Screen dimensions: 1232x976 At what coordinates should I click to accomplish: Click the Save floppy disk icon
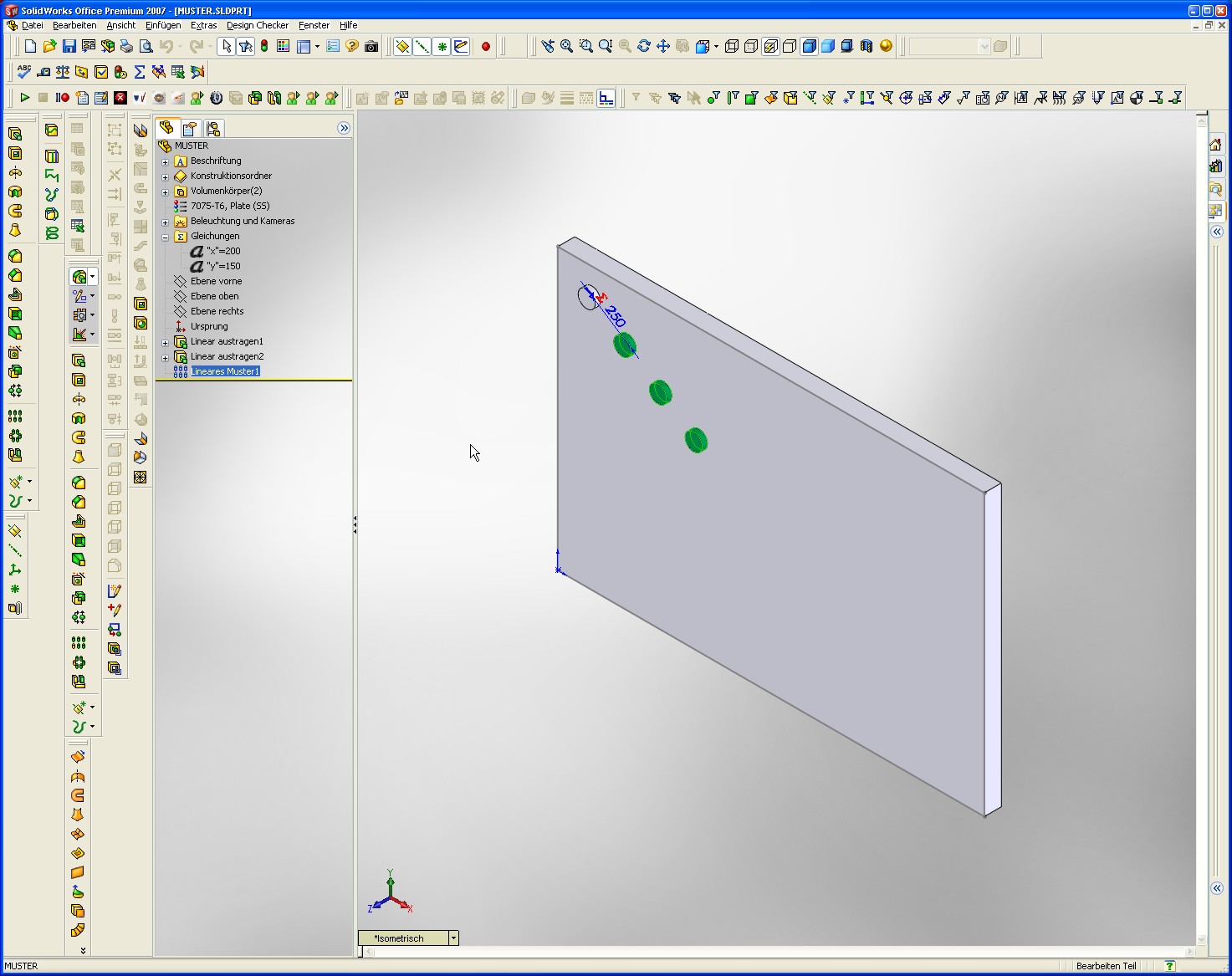[x=69, y=46]
